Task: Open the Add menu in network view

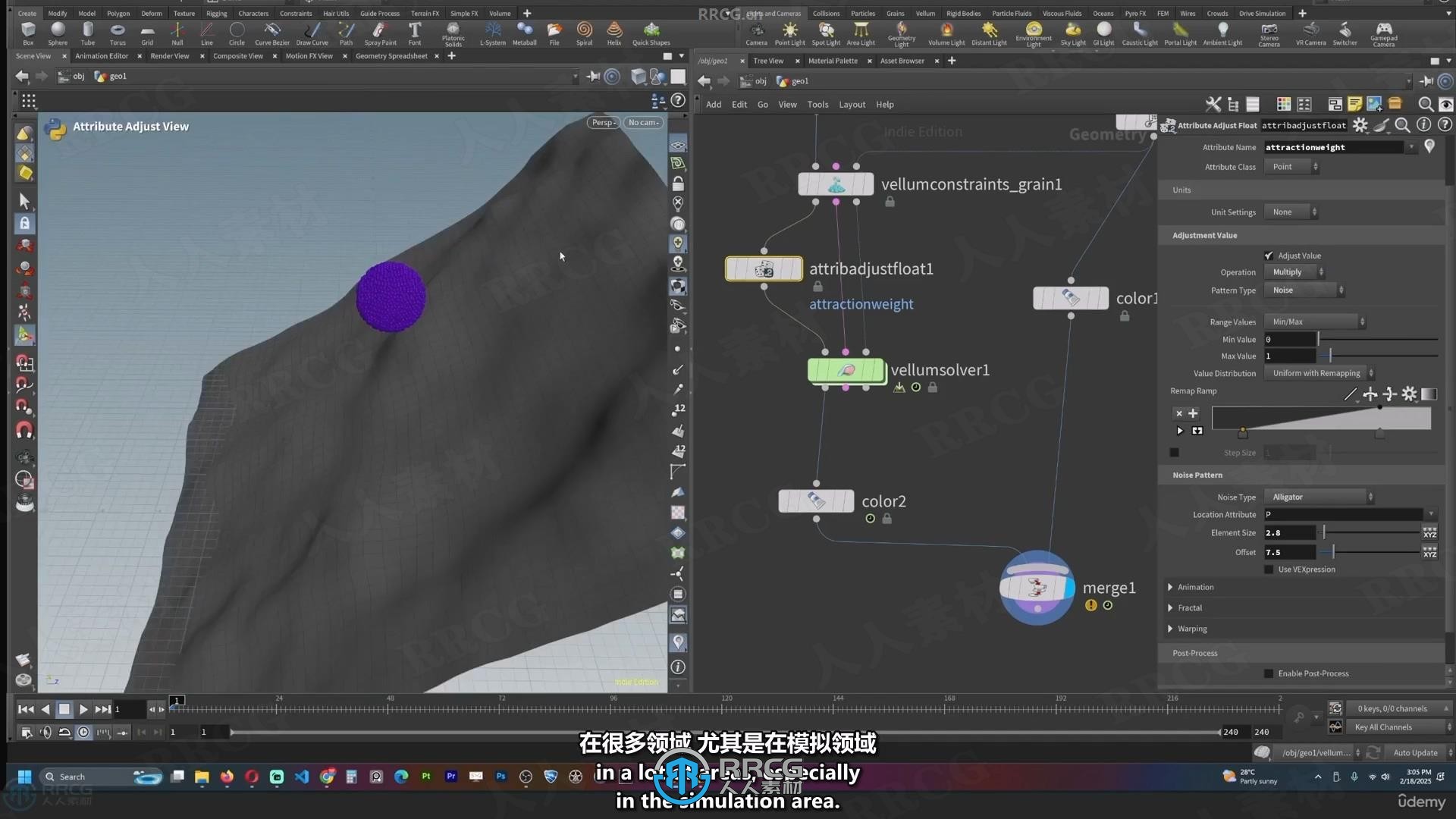Action: tap(714, 105)
